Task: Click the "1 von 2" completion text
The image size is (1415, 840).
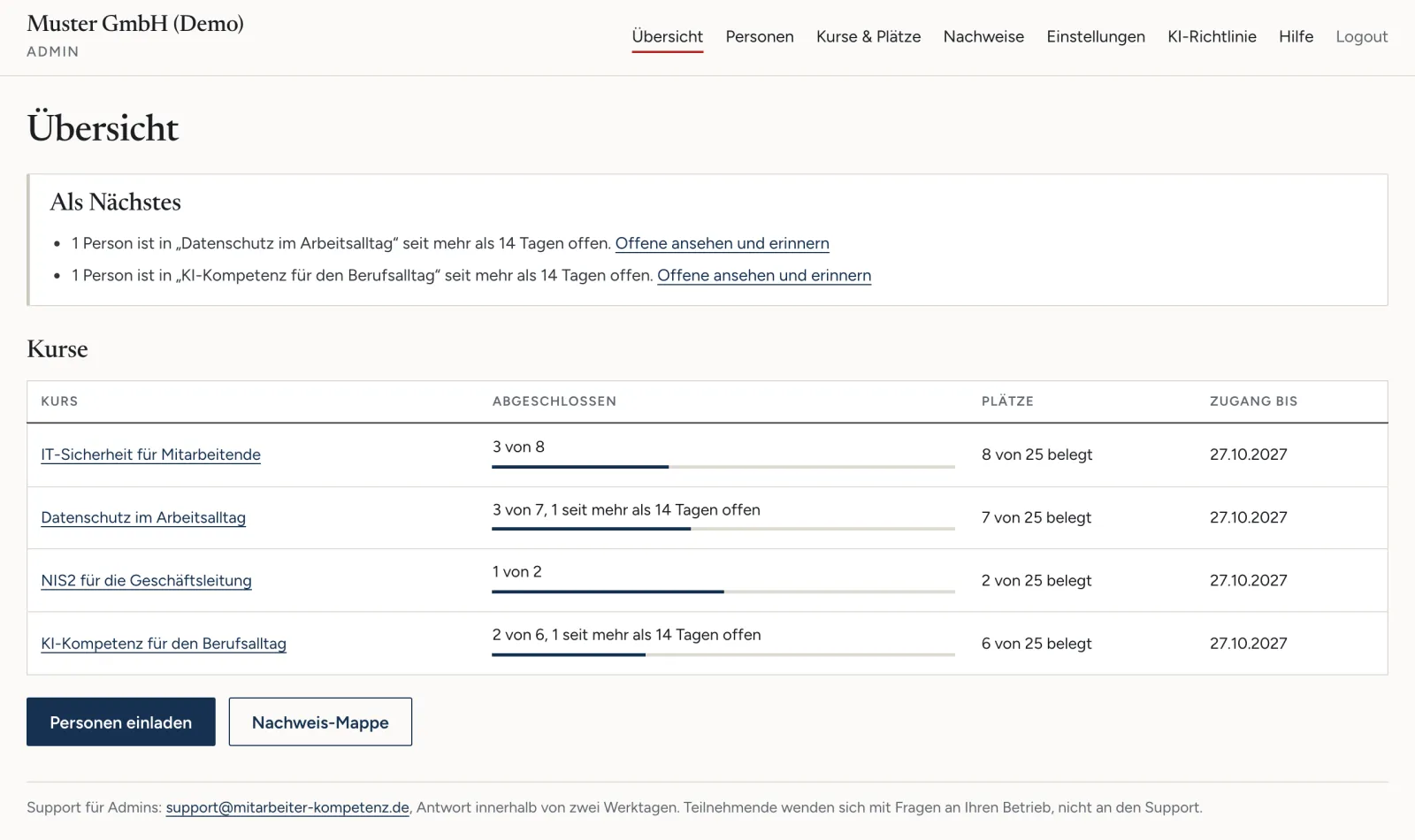Action: (x=516, y=572)
